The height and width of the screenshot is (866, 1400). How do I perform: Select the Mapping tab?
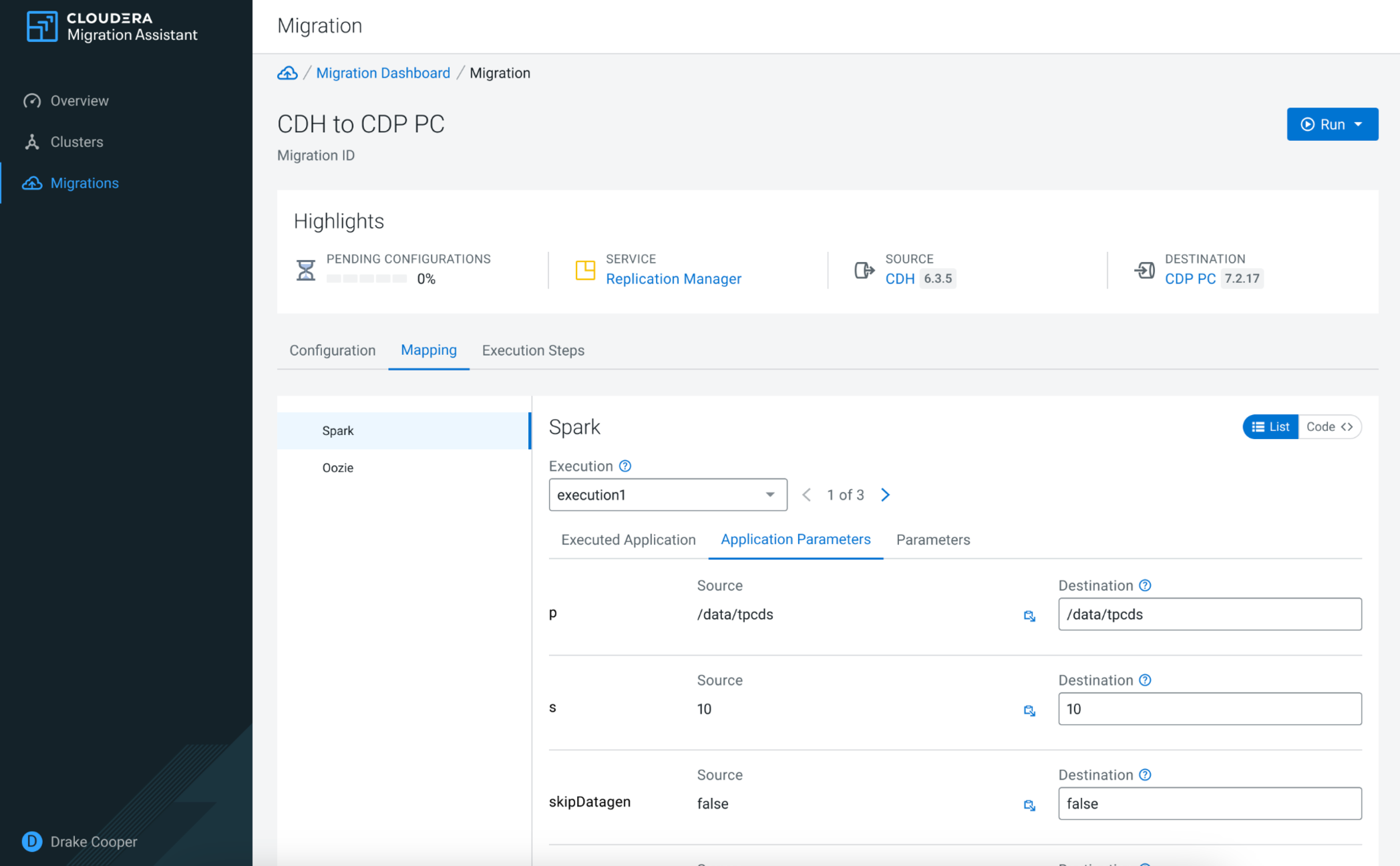(x=429, y=350)
